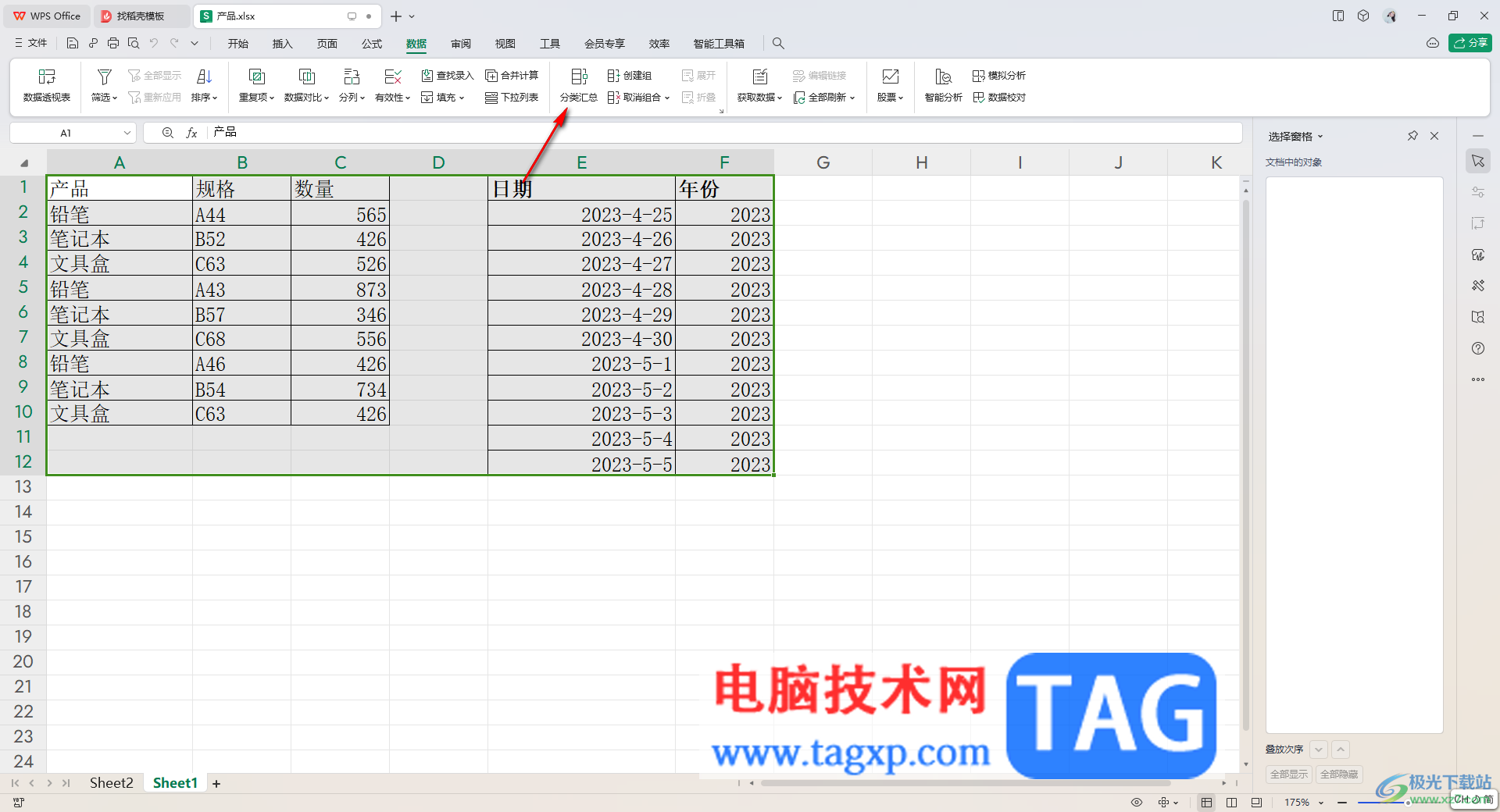
Task: Open 分类汇总 subtotal tool
Action: point(579,85)
